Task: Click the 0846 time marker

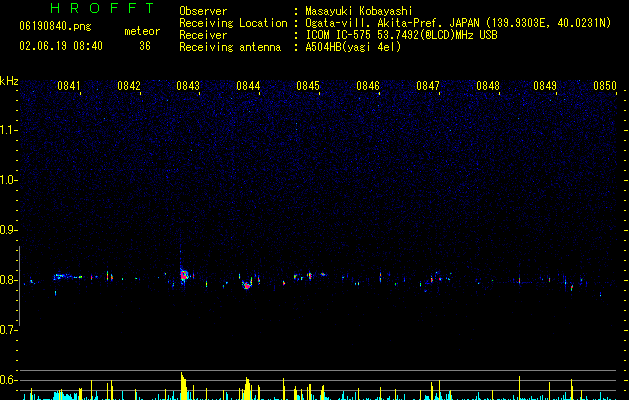Action: pos(368,86)
